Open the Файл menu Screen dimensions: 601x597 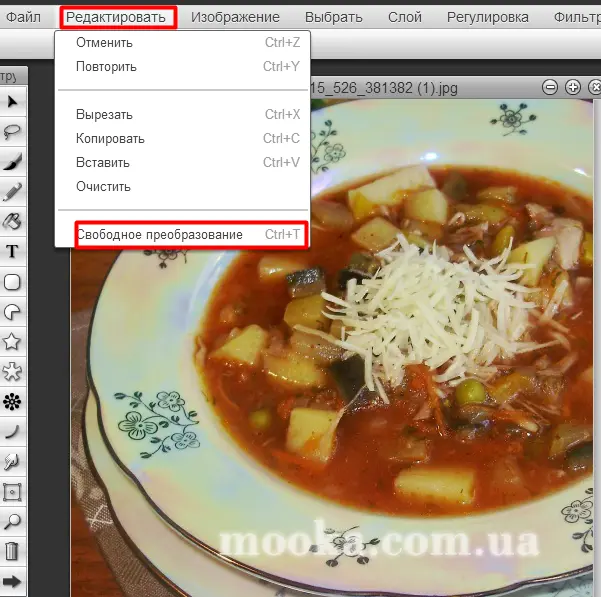click(23, 17)
